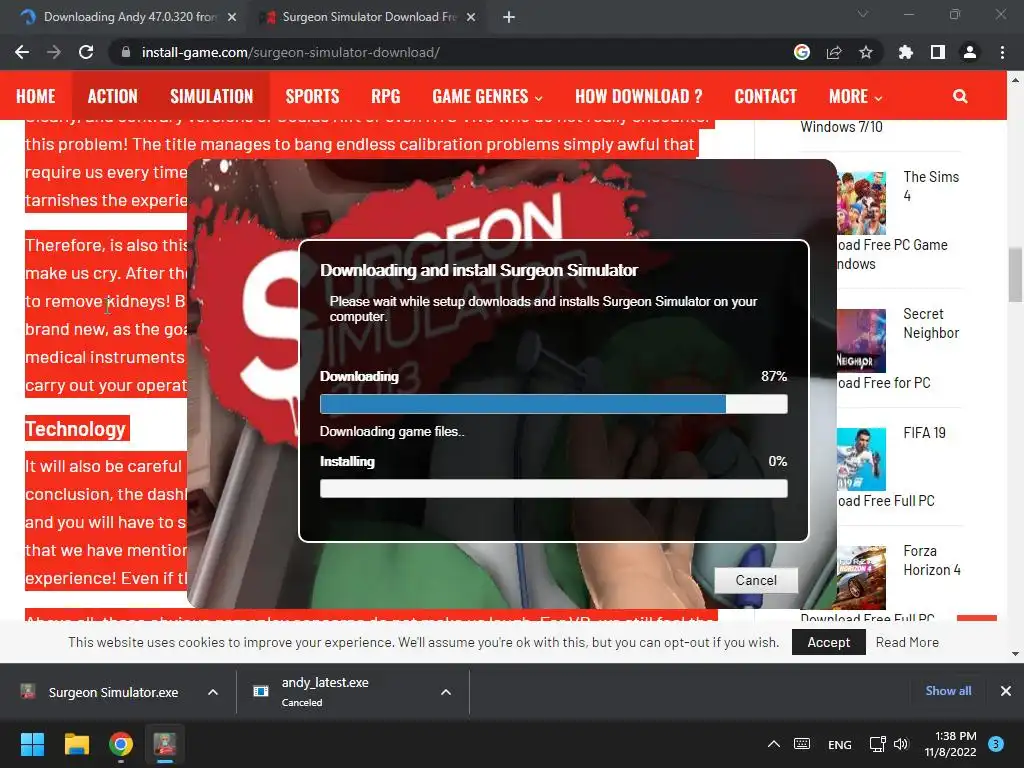
Task: Open the Secret Neighbor thumbnail
Action: 861,340
